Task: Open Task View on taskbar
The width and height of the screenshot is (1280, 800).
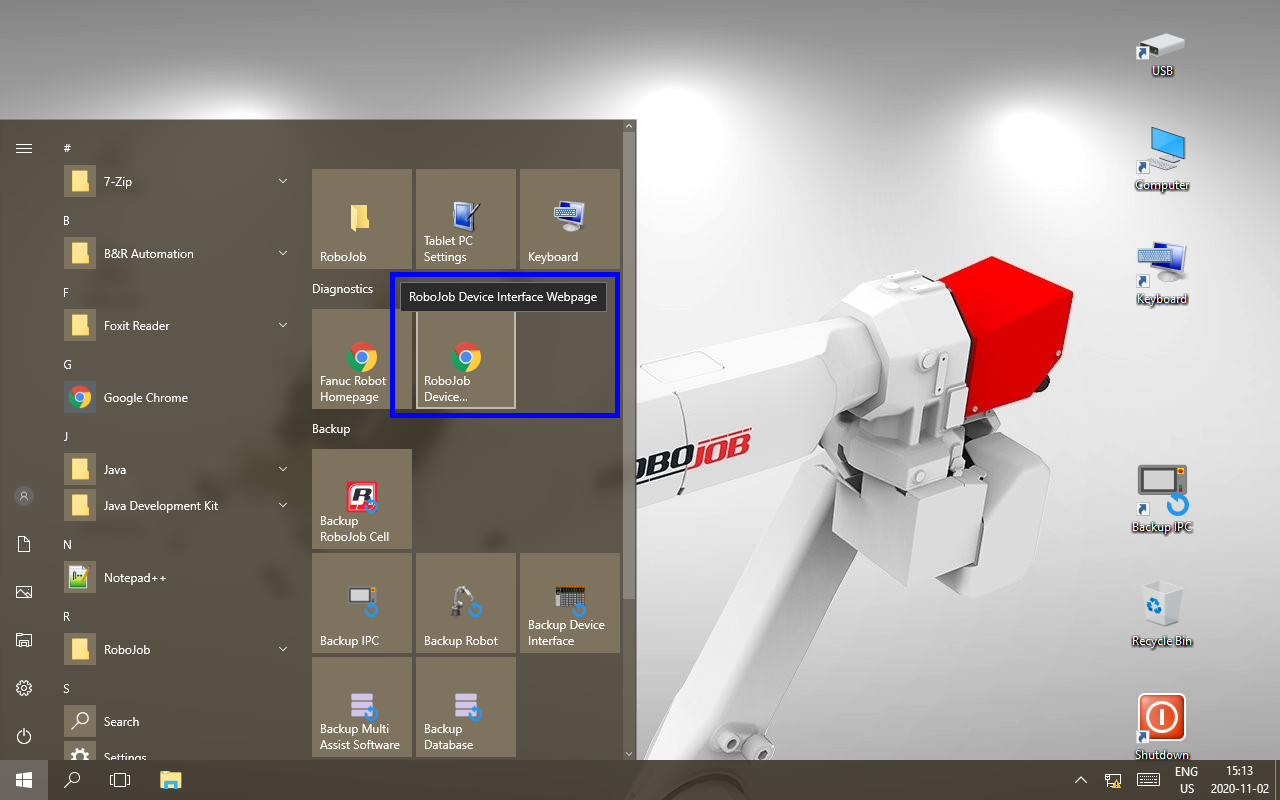Action: click(x=120, y=780)
